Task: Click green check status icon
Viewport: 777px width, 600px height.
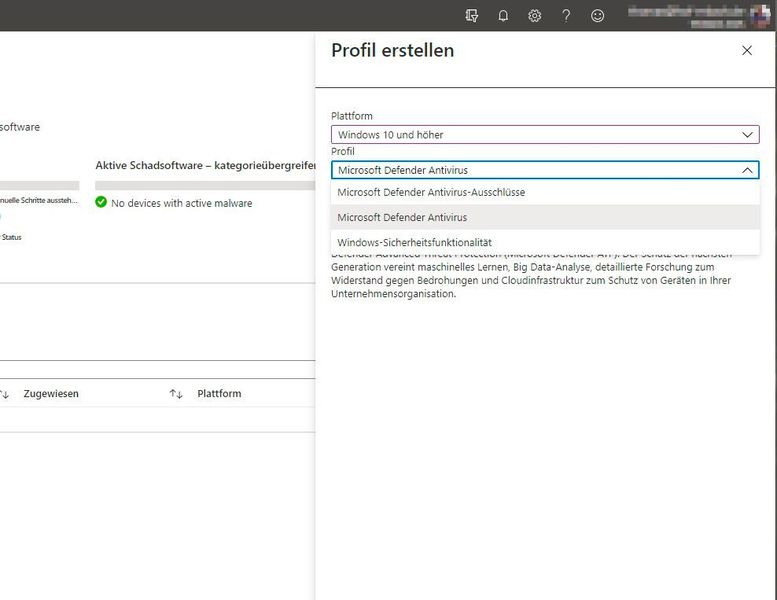Action: tap(101, 202)
